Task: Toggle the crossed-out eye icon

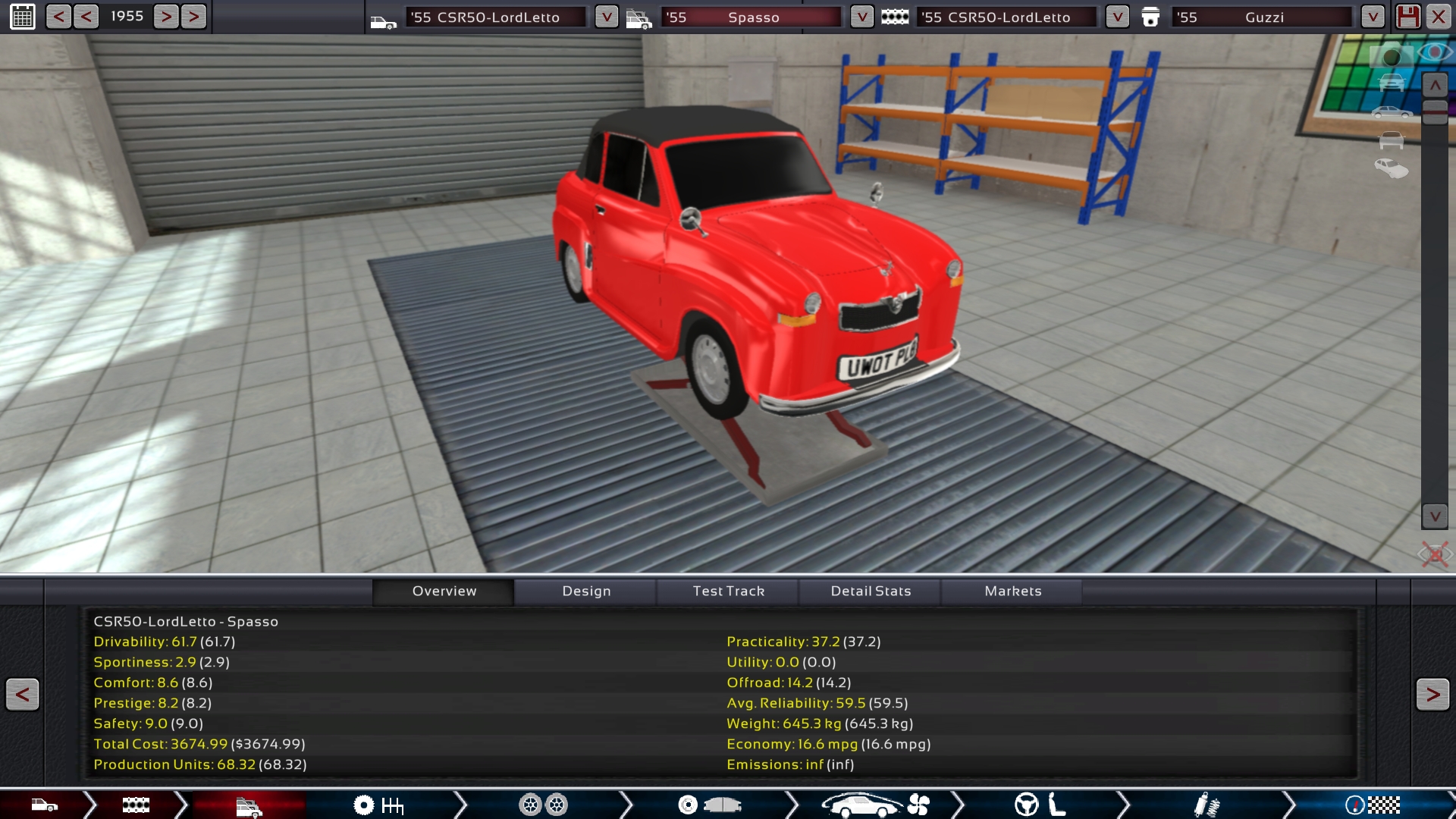Action: [x=1434, y=554]
